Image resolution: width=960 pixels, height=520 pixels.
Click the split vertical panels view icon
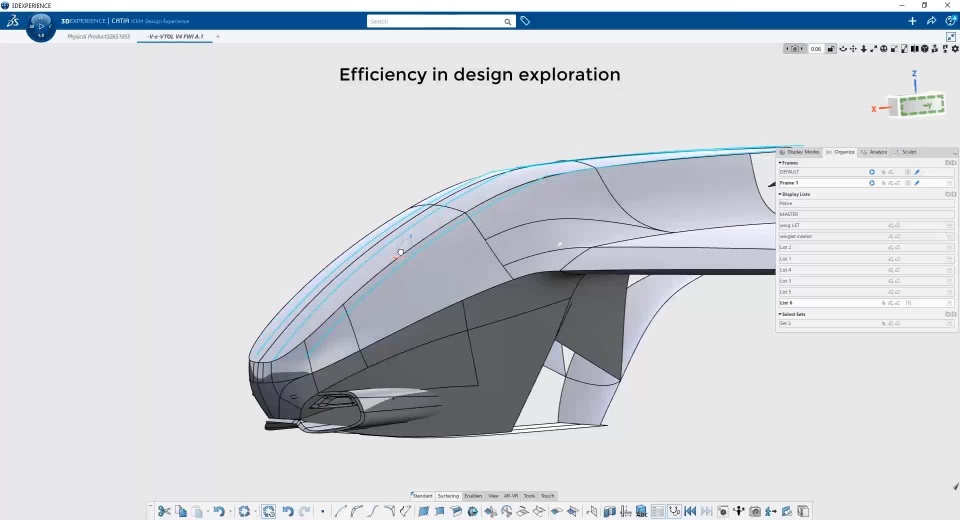coord(915,49)
